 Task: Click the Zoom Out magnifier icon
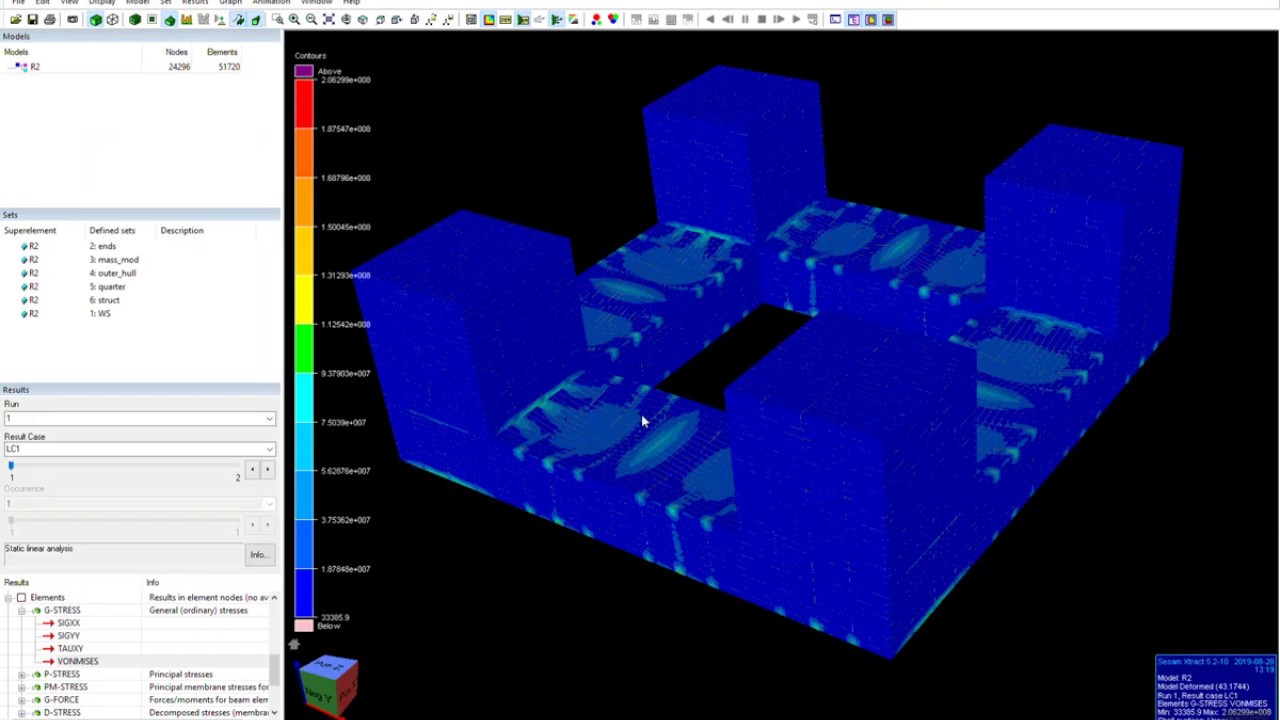tap(311, 19)
